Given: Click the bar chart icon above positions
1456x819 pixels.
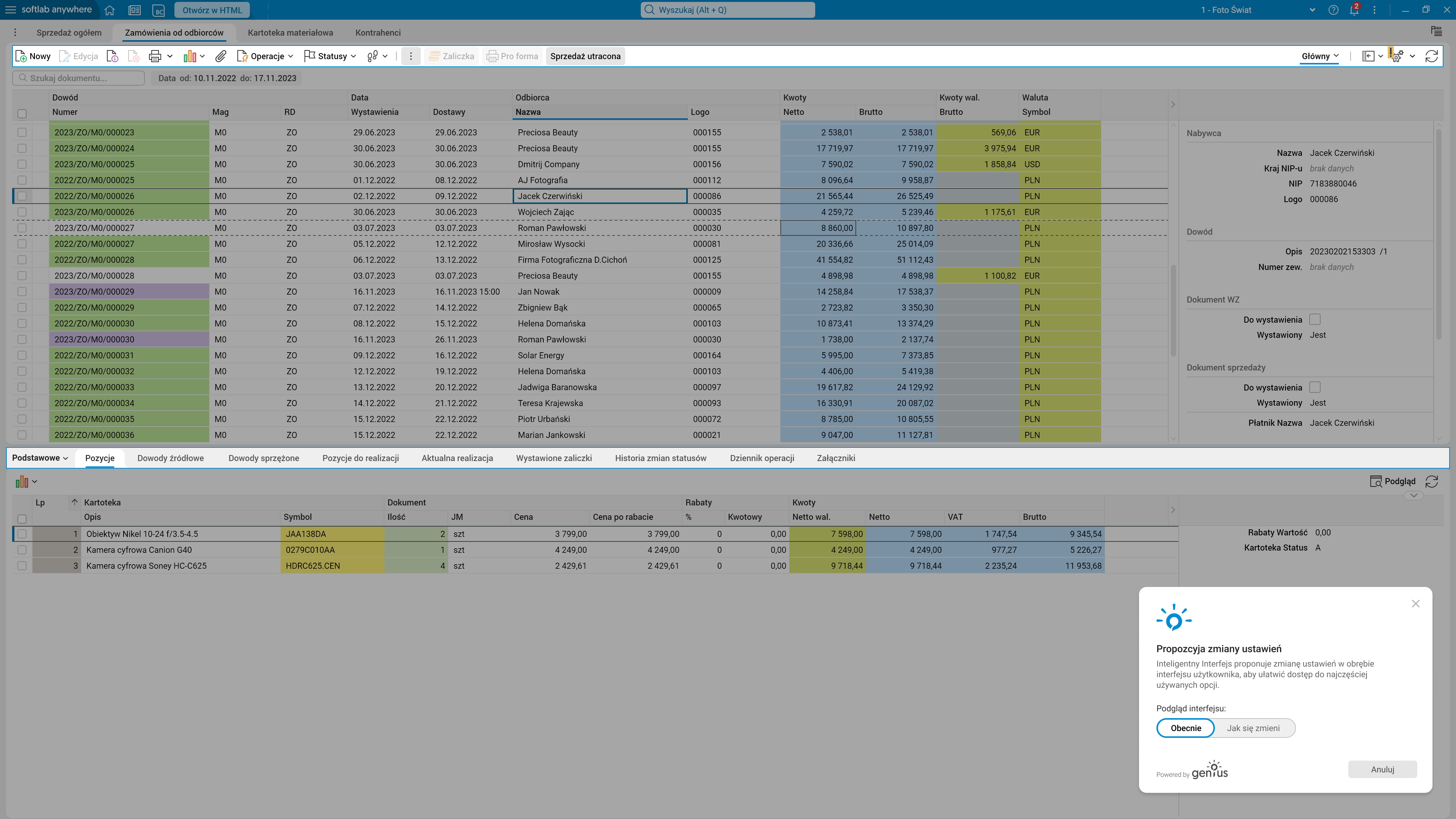Looking at the screenshot, I should point(22,482).
